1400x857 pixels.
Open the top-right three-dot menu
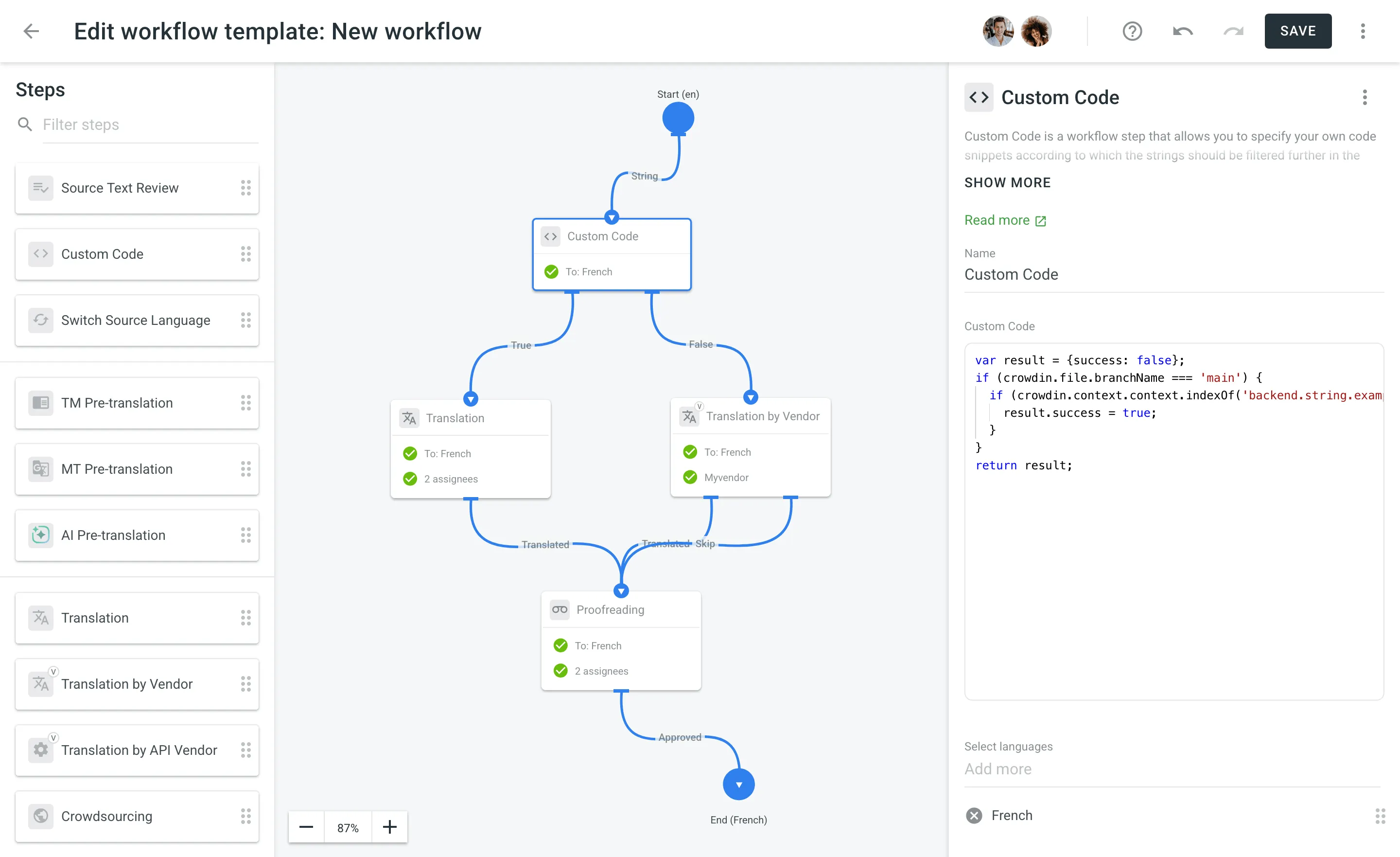tap(1363, 31)
